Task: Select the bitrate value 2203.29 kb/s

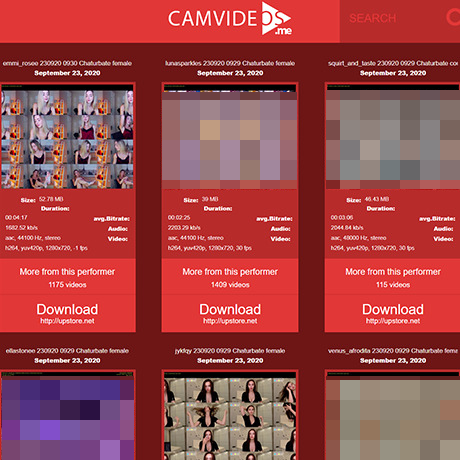Action: (x=184, y=228)
